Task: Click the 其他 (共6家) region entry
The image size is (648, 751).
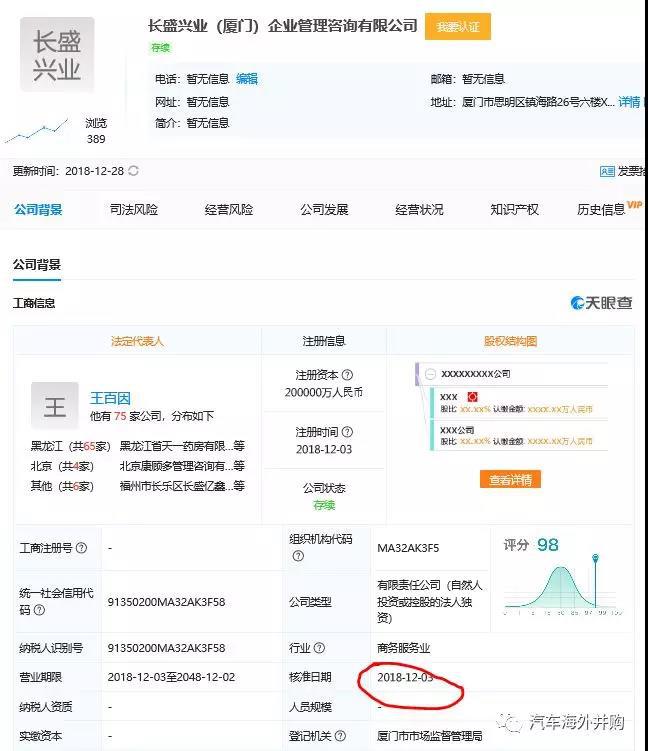Action: 62,486
